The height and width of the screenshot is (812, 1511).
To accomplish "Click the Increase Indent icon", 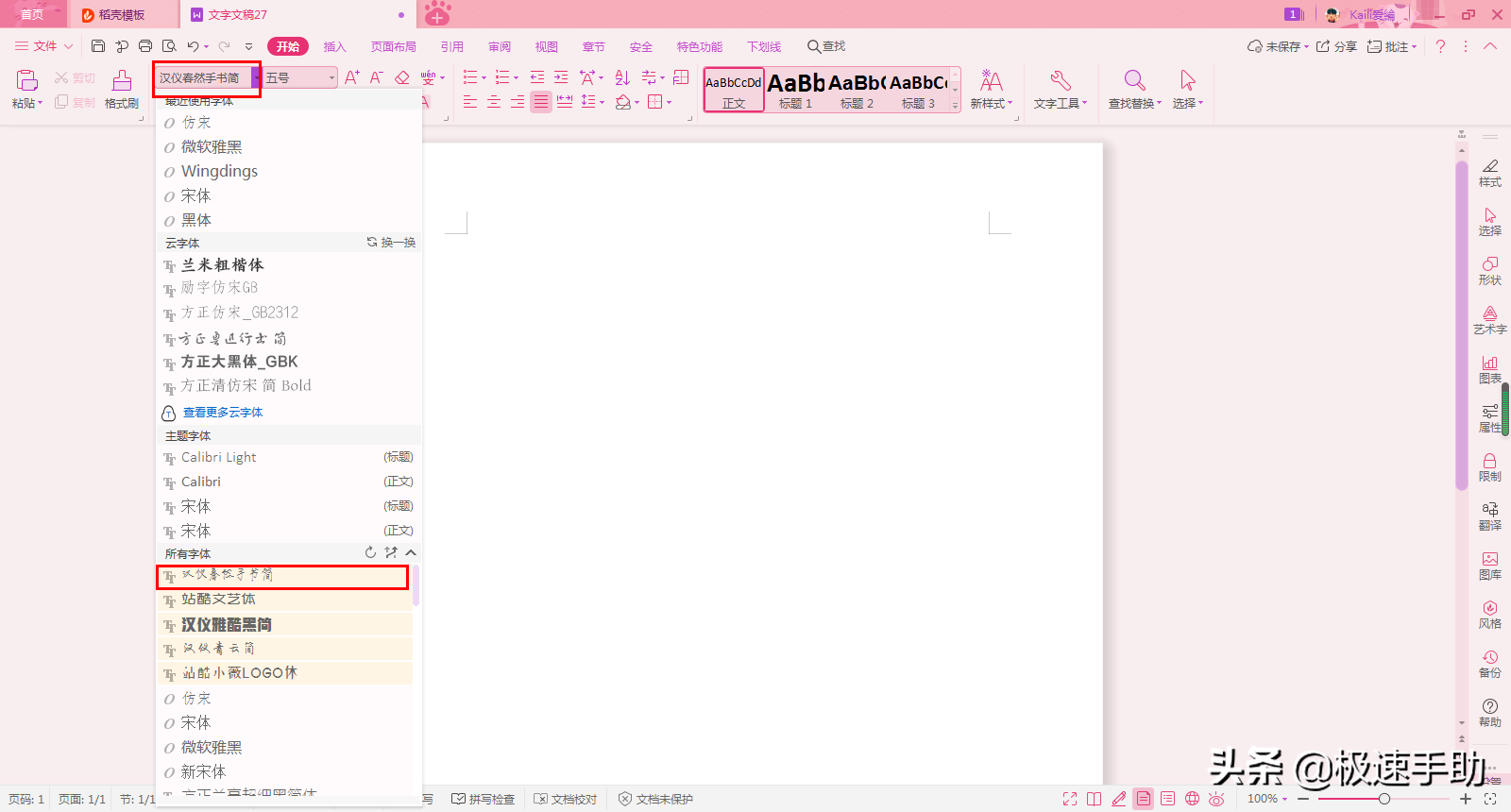I will [x=561, y=77].
